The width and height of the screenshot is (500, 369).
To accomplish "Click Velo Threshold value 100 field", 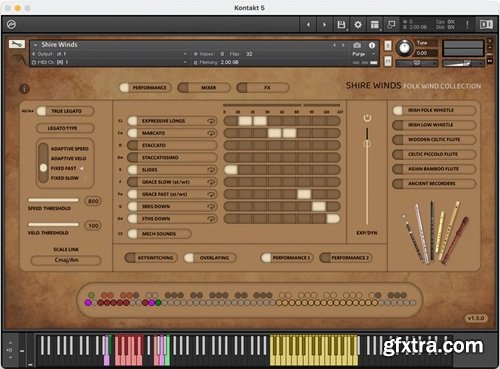I will click(x=93, y=226).
